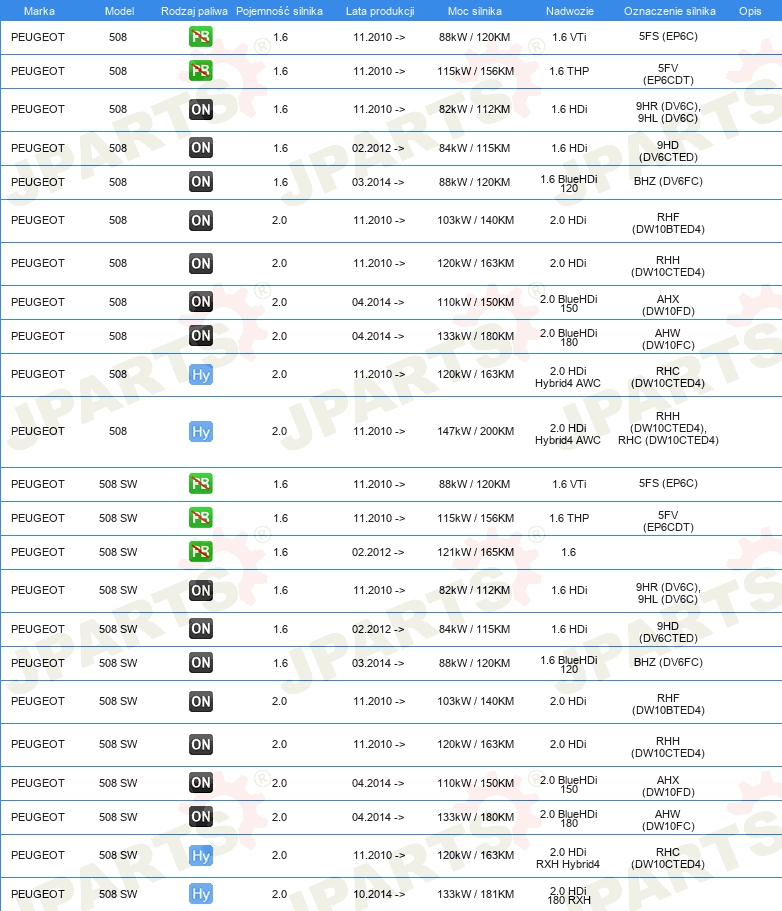Image resolution: width=782 pixels, height=911 pixels.
Task: Click petrol icon in 508 SW 1.6 THP row
Action: pyautogui.click(x=200, y=518)
